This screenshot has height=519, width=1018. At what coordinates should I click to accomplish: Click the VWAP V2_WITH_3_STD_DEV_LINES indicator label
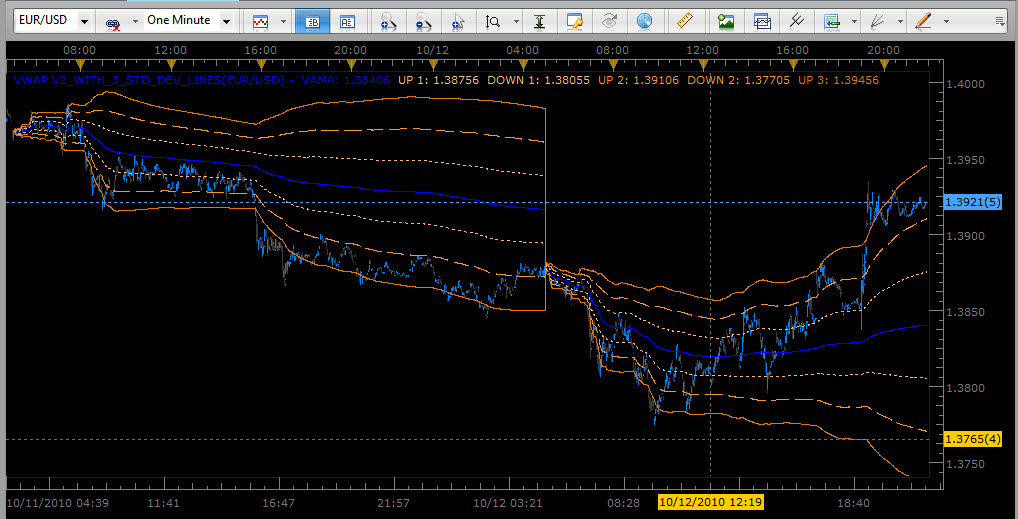click(150, 81)
